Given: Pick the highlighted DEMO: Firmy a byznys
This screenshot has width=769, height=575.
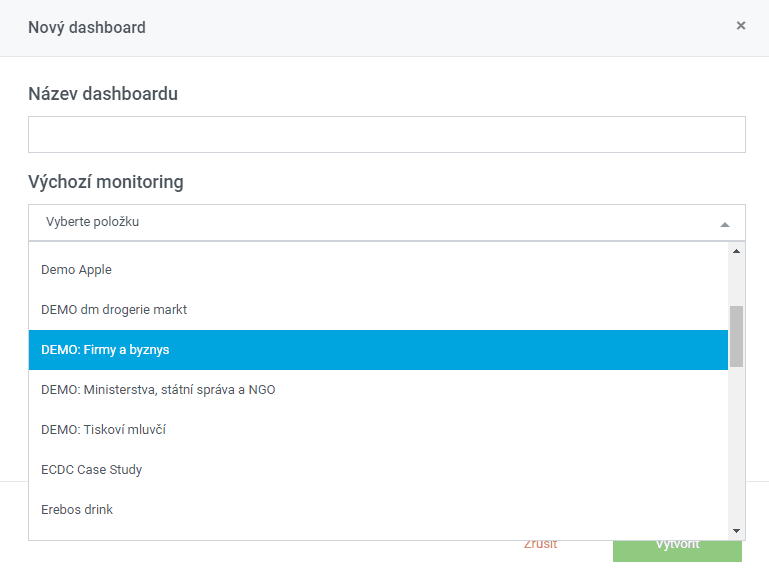Looking at the screenshot, I should point(378,350).
